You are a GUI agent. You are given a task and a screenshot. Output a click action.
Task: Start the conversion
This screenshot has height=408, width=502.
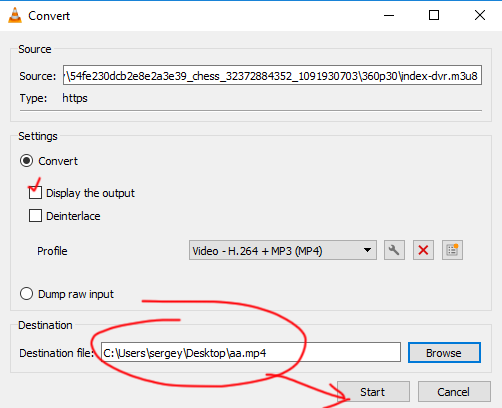point(373,392)
